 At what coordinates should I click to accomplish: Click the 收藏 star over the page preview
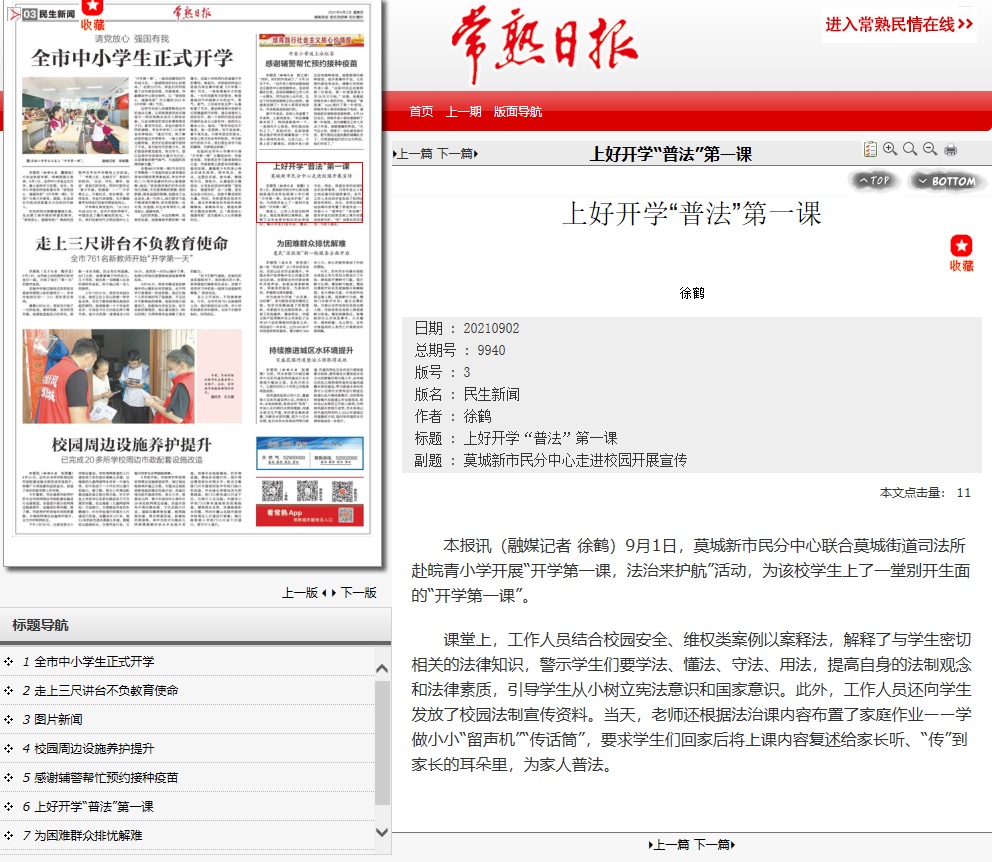(92, 15)
